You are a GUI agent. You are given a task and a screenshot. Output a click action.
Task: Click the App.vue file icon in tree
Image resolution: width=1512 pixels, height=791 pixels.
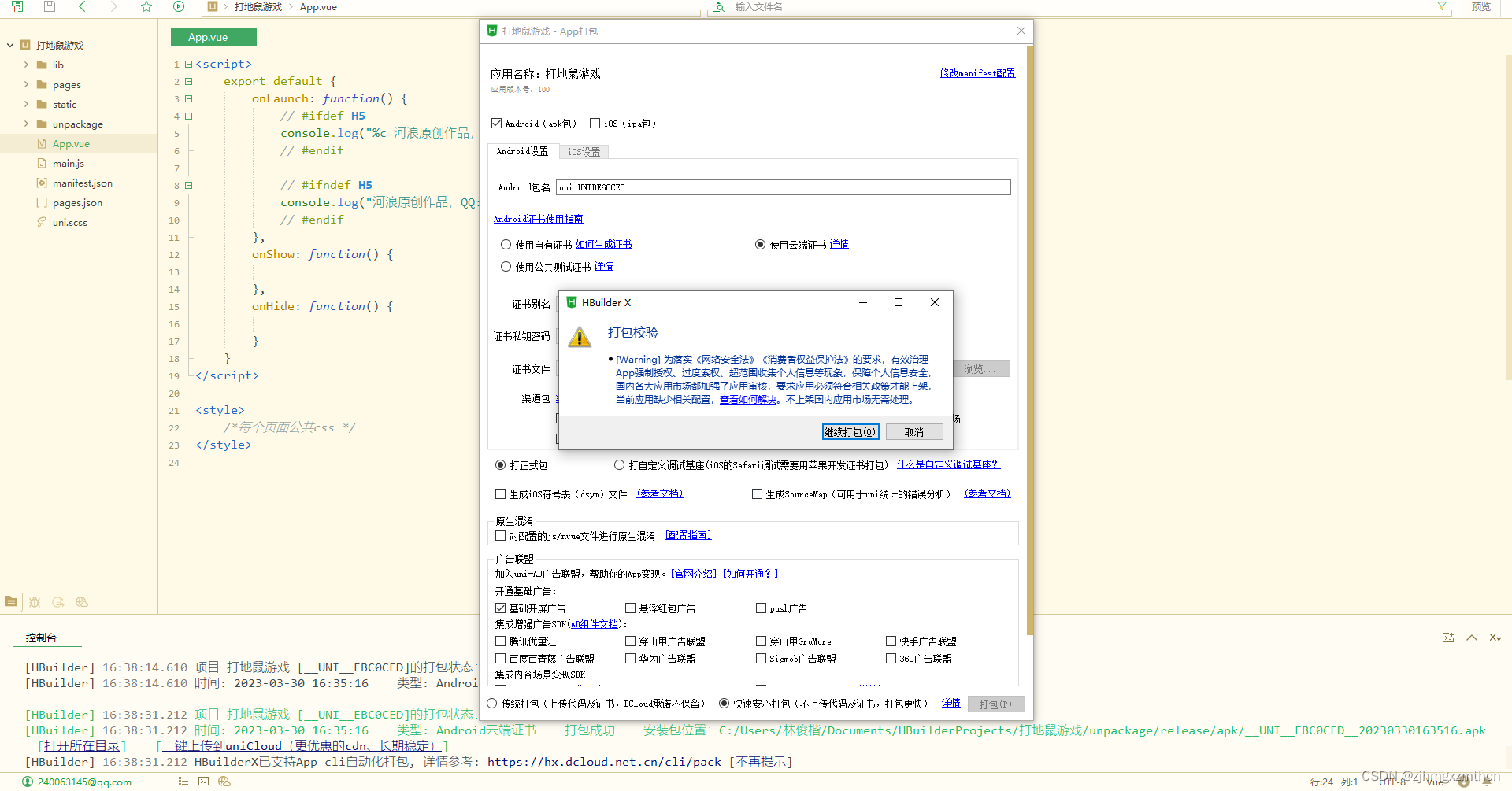pyautogui.click(x=42, y=144)
